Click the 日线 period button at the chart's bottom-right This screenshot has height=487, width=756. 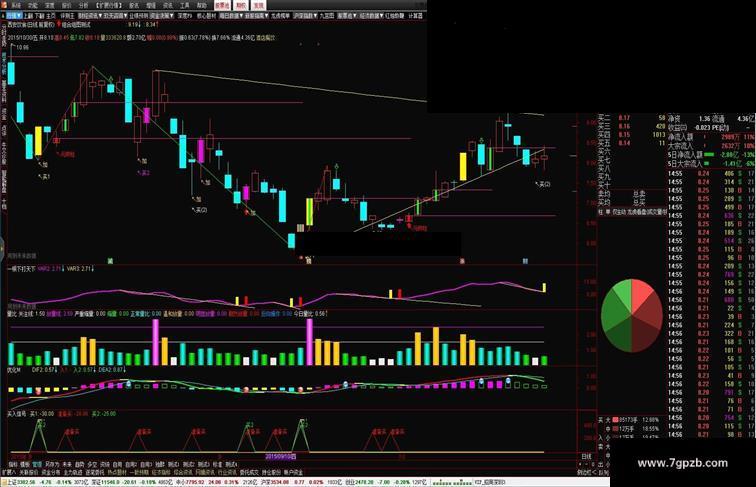click(586, 456)
